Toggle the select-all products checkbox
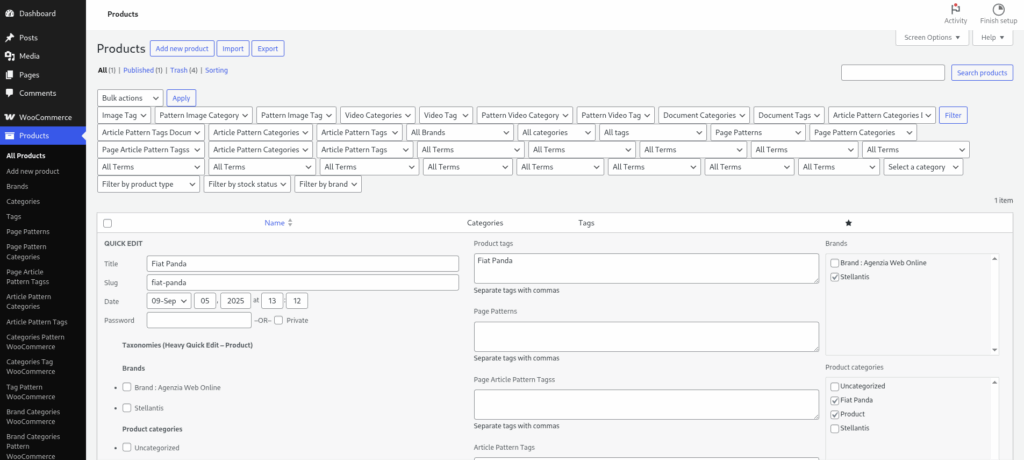Image resolution: width=1024 pixels, height=460 pixels. click(108, 223)
